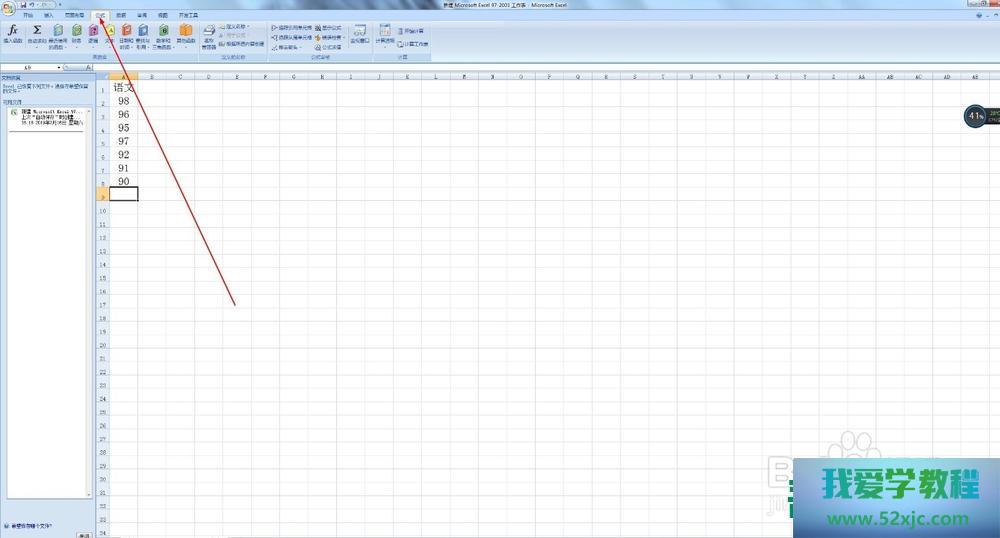
Task: Switch to the Insert ribbon tab
Action: [x=49, y=16]
